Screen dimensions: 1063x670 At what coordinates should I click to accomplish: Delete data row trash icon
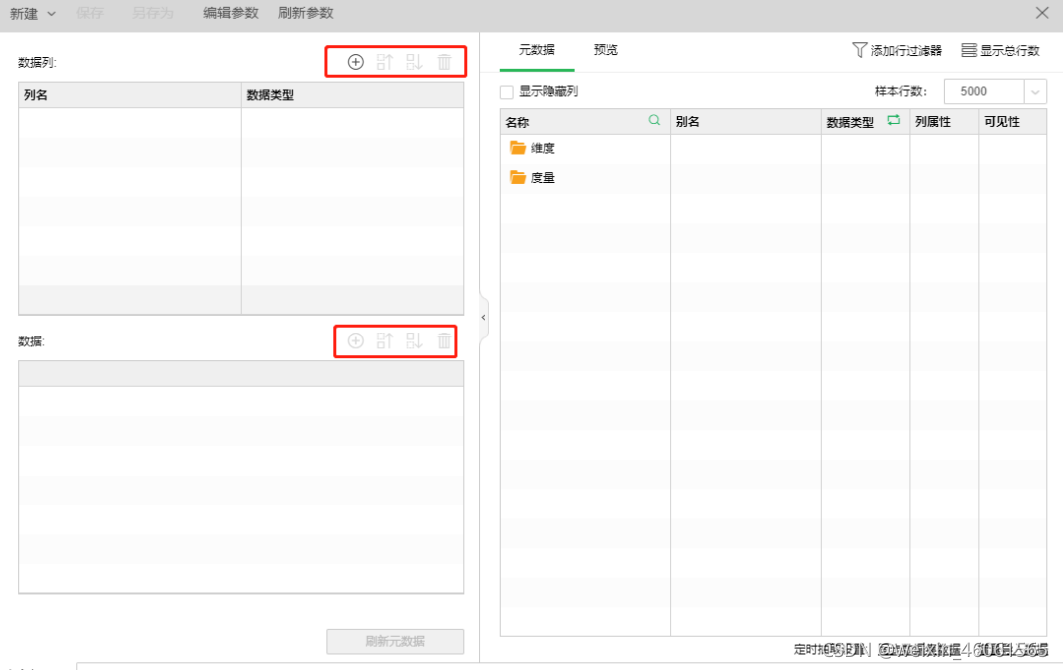[444, 341]
